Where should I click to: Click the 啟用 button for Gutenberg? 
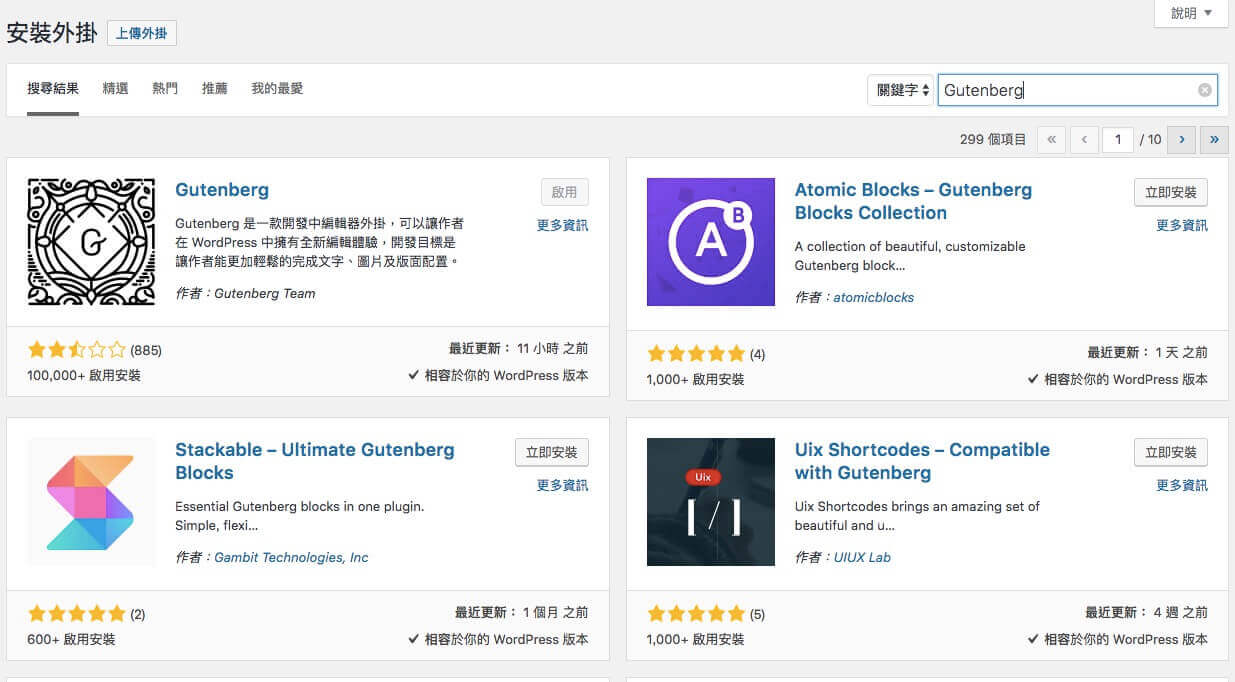coord(565,192)
